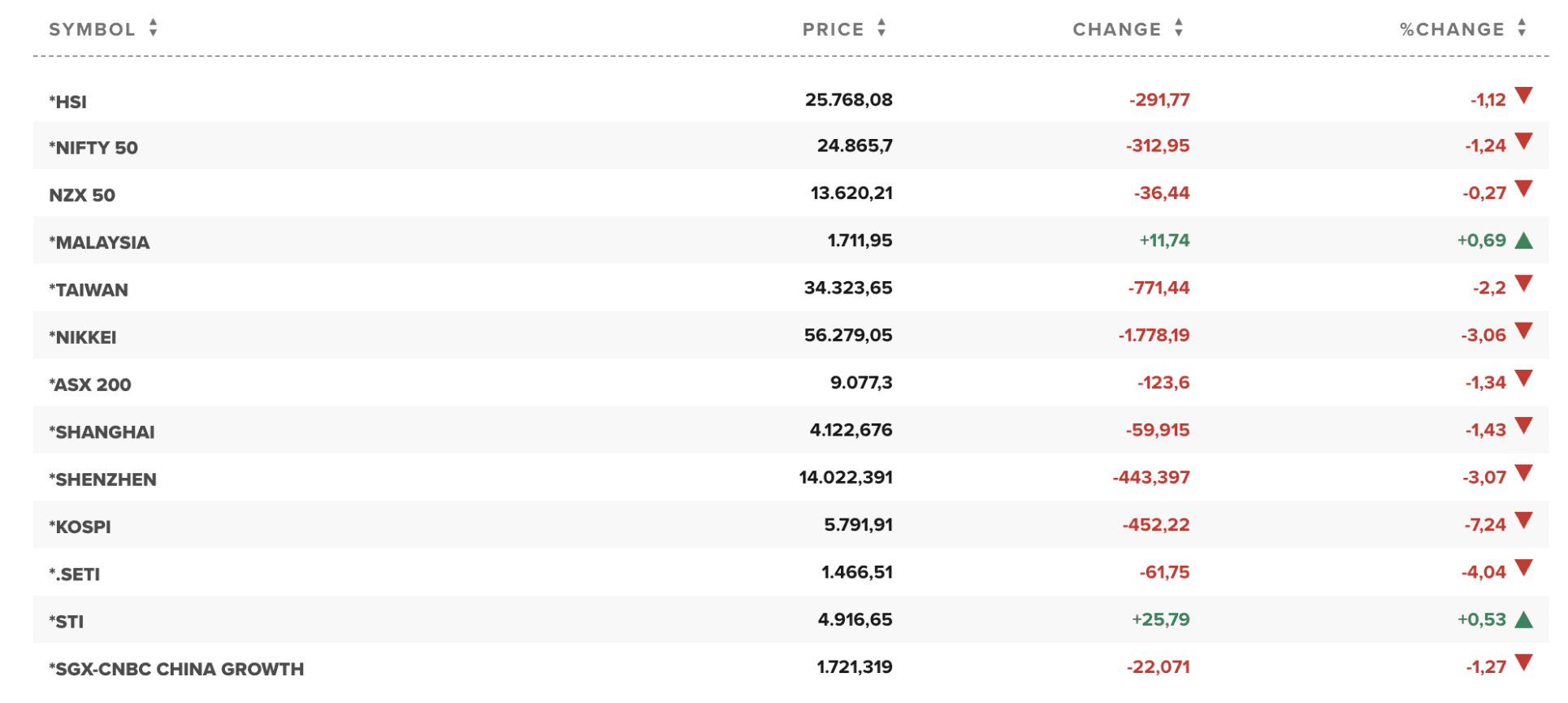Click the *.SETI change value -61,75
Screen dimensions: 1568x703
point(1164,572)
